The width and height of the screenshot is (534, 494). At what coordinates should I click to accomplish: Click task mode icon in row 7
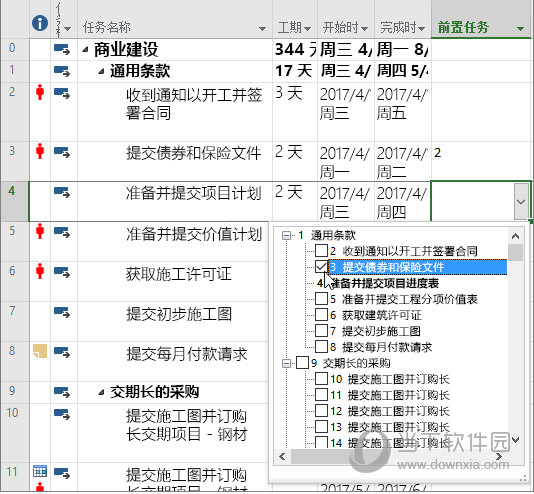click(62, 313)
